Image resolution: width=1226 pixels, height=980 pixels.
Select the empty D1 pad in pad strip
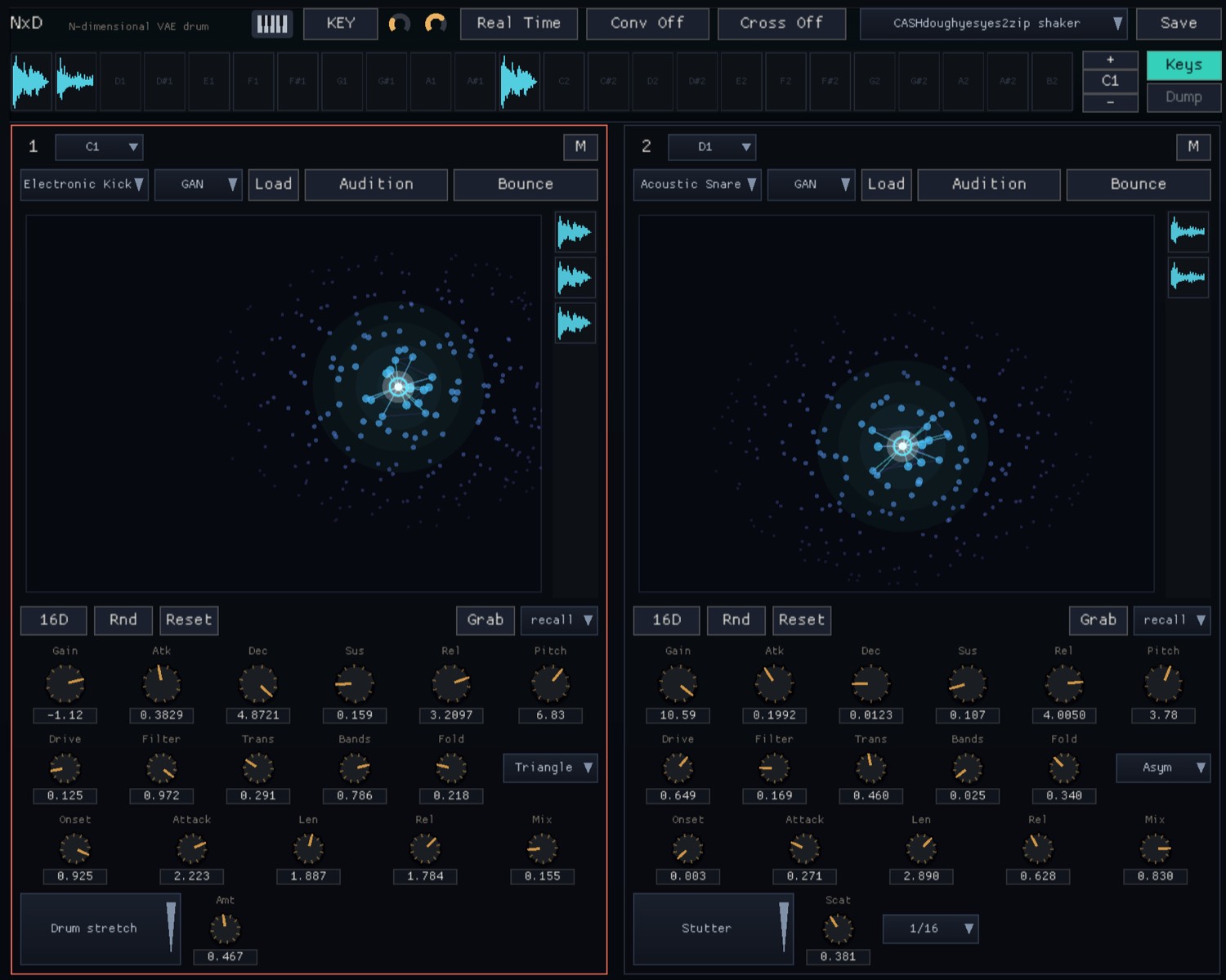click(x=120, y=81)
